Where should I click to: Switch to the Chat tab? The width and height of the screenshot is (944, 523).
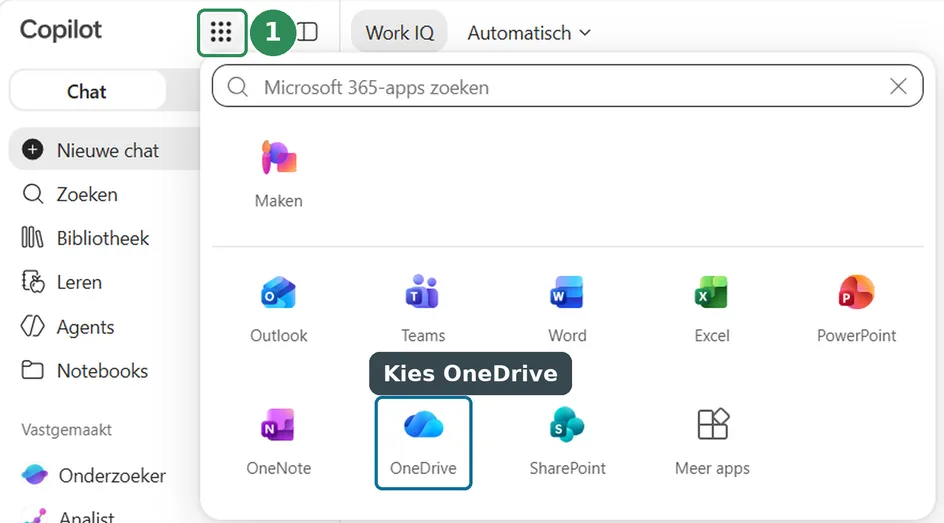87,91
